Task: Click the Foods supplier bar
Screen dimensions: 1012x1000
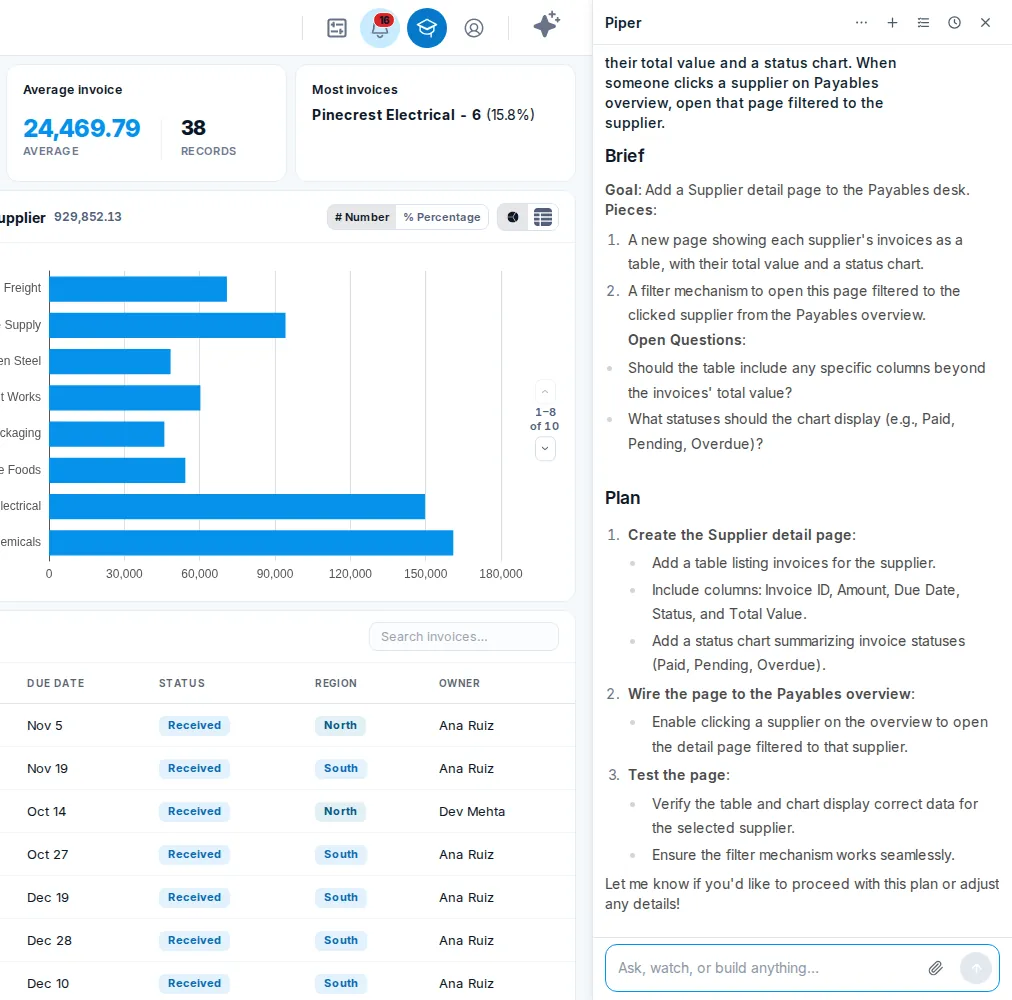Action: coord(117,470)
